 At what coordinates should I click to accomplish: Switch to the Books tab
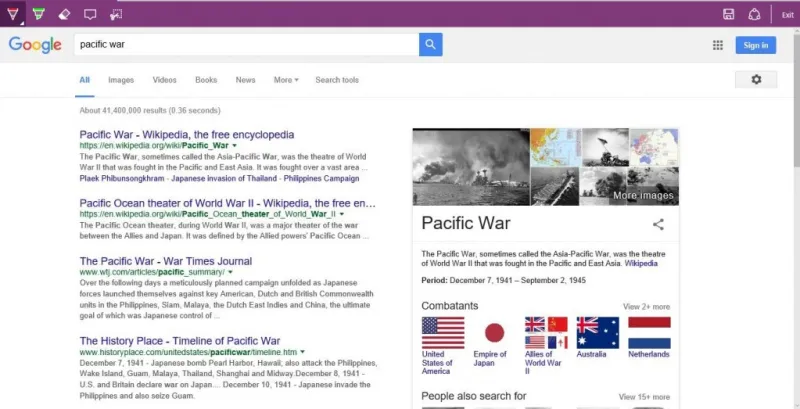pyautogui.click(x=206, y=80)
